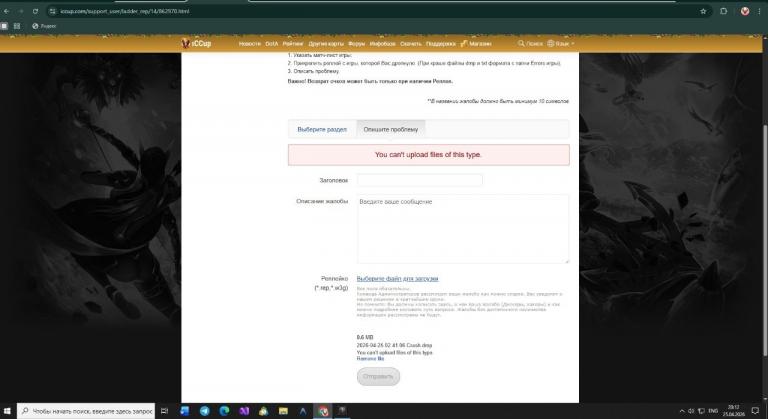This screenshot has width=768, height=419.
Task: Click the 0.6 MB file size text
Action: click(365, 338)
